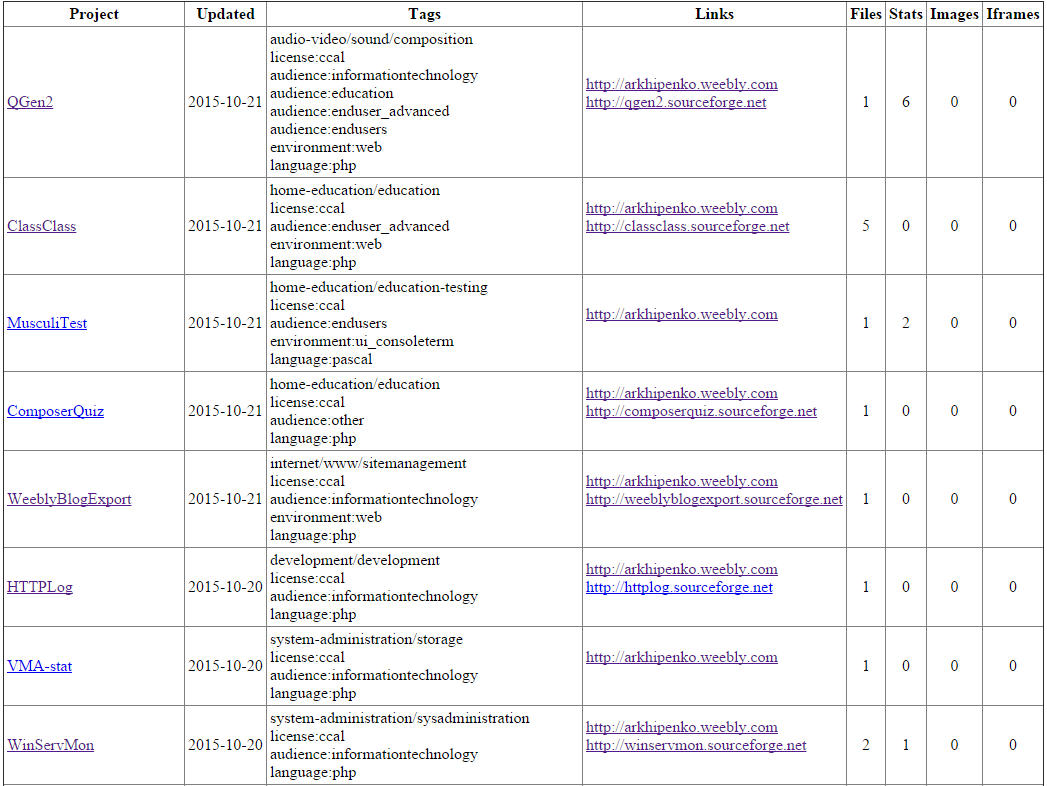Viewport: 1047px width, 786px height.
Task: Visit the WinServMon project link
Action: click(x=50, y=745)
